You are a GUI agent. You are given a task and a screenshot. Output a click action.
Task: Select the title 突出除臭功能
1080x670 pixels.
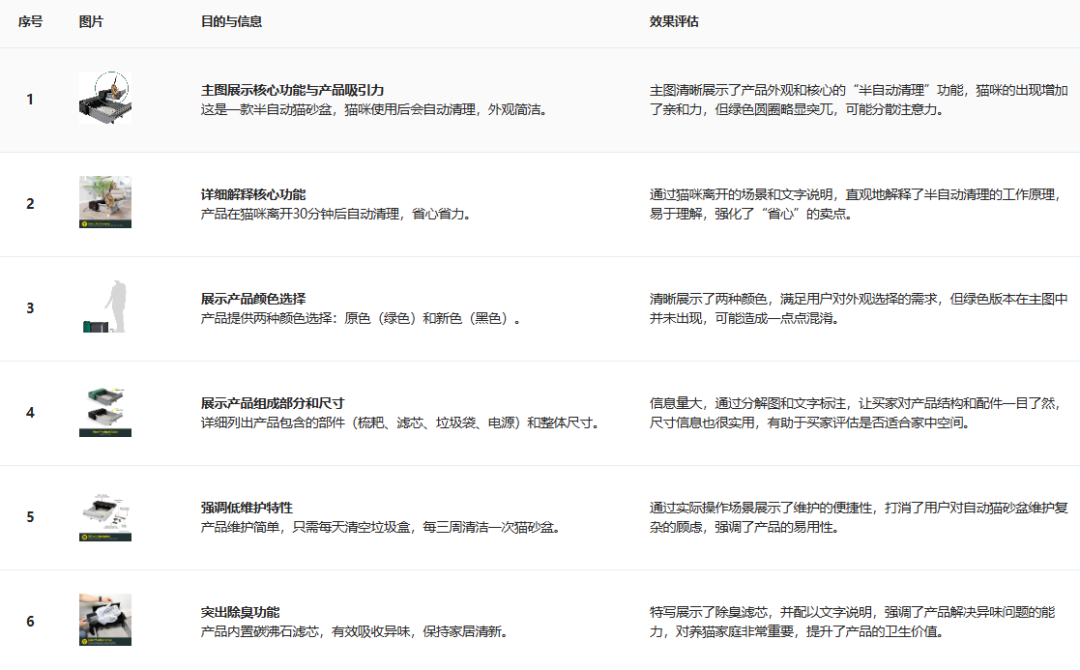pyautogui.click(x=240, y=612)
